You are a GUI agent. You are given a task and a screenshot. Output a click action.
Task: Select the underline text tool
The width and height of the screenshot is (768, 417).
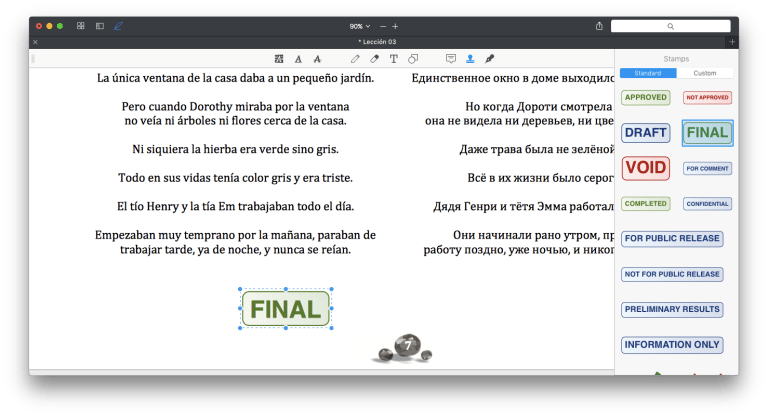pyautogui.click(x=298, y=59)
